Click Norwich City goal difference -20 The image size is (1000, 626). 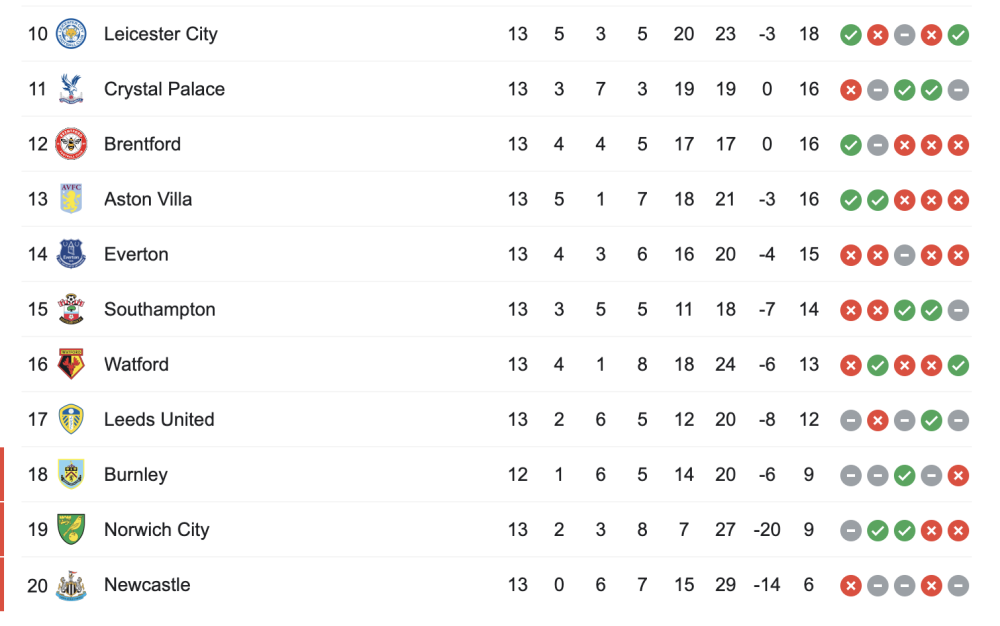pyautogui.click(x=767, y=530)
